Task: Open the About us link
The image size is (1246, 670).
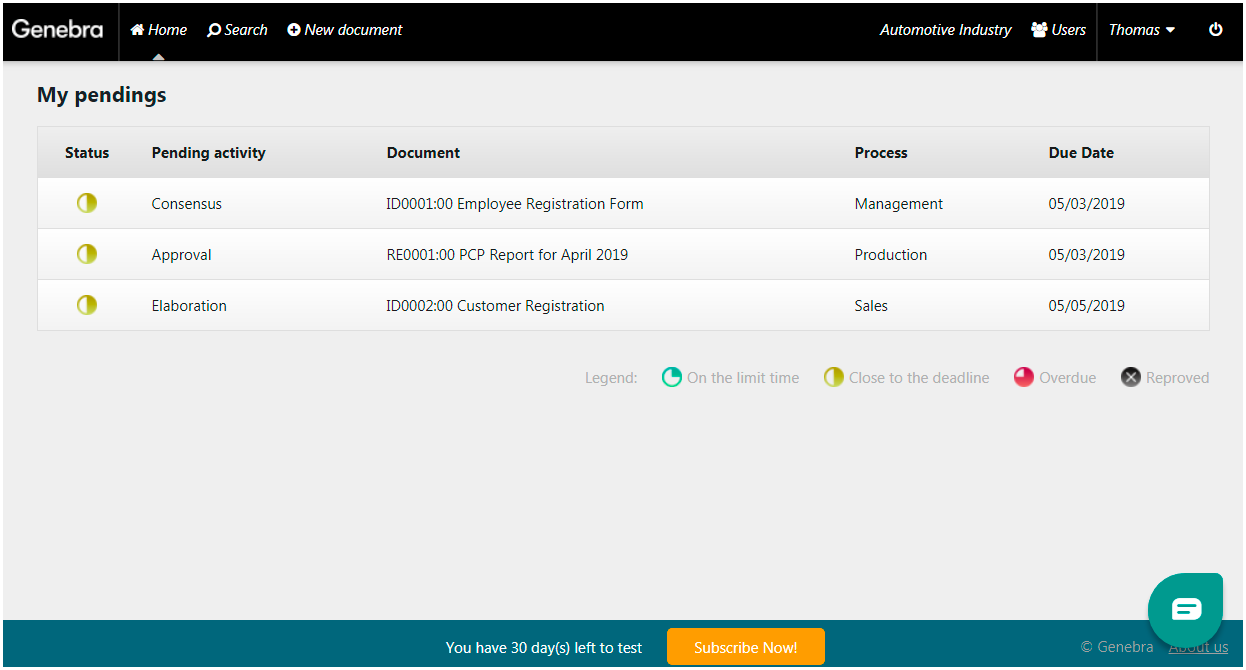Action: pyautogui.click(x=1198, y=647)
